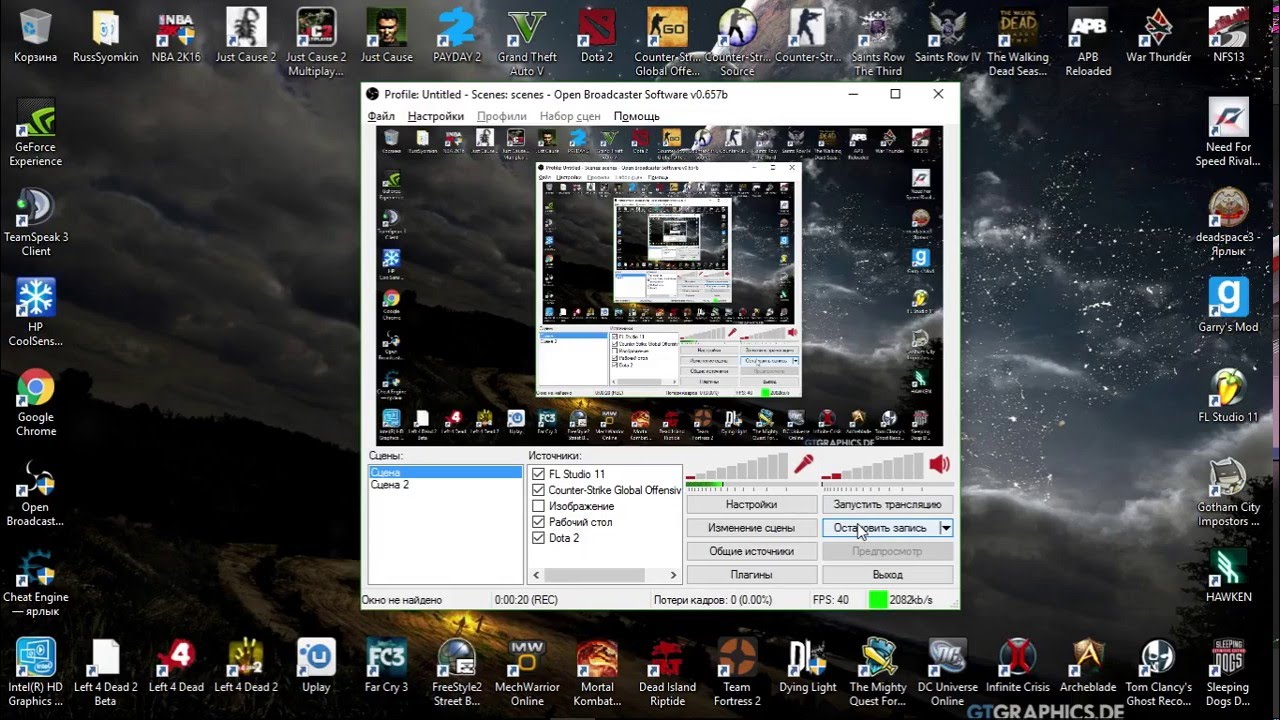Viewport: 1280px width, 720px height.
Task: Mute desktop audio speaker icon in OBS
Action: tap(939, 464)
